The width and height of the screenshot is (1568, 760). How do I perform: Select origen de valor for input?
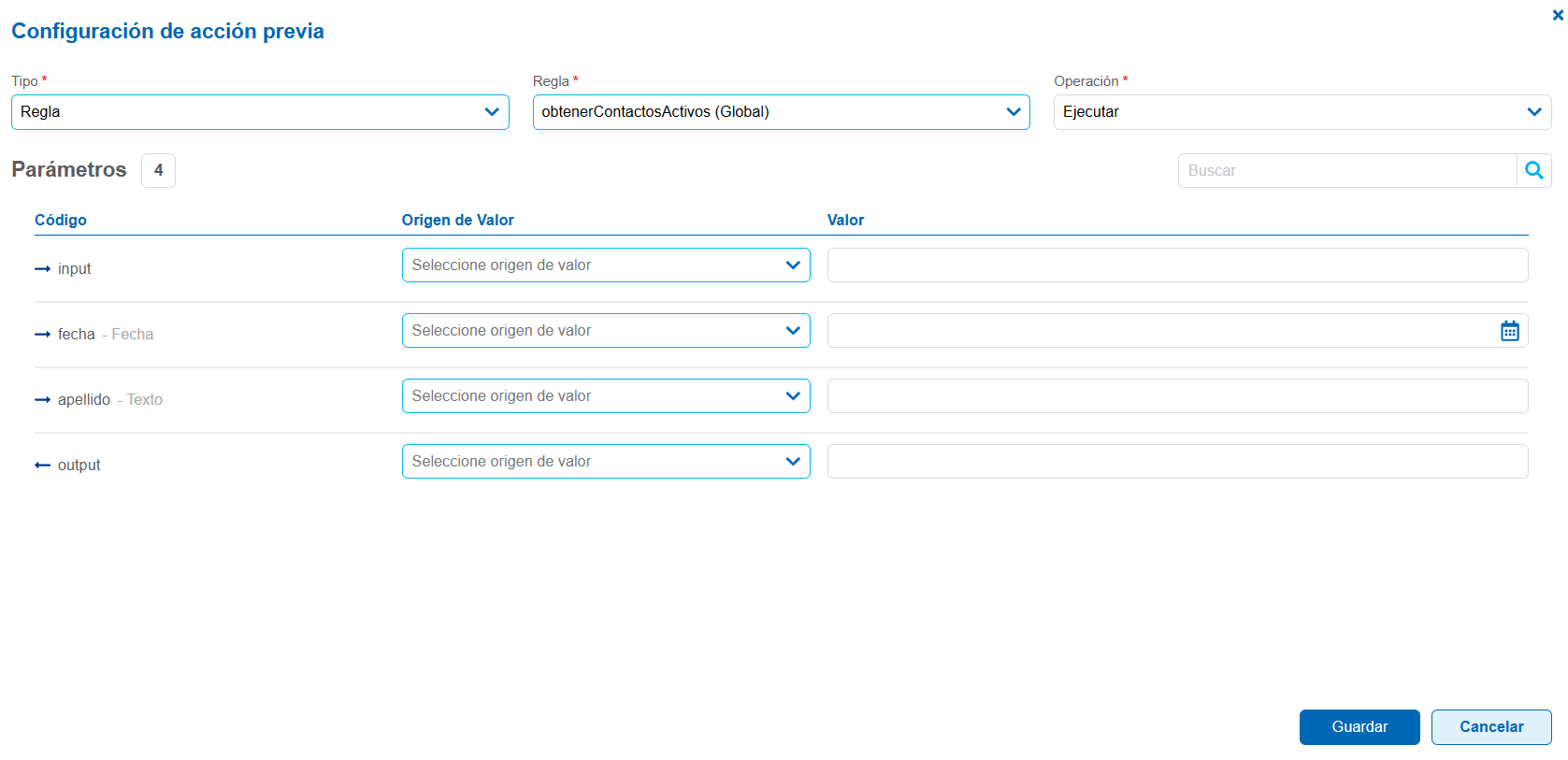(606, 265)
